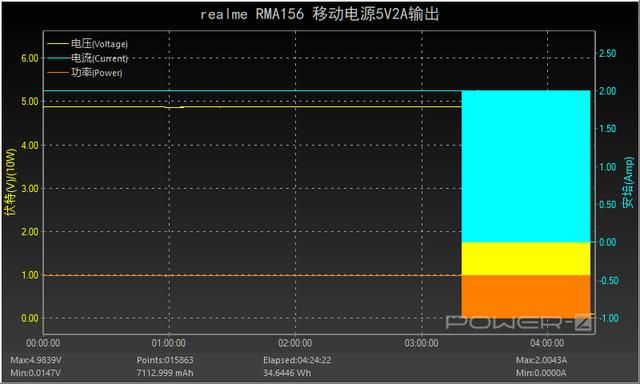The height and width of the screenshot is (384, 640).
Task: Select the 电压(Voltage) legend label
Action: coord(99,44)
